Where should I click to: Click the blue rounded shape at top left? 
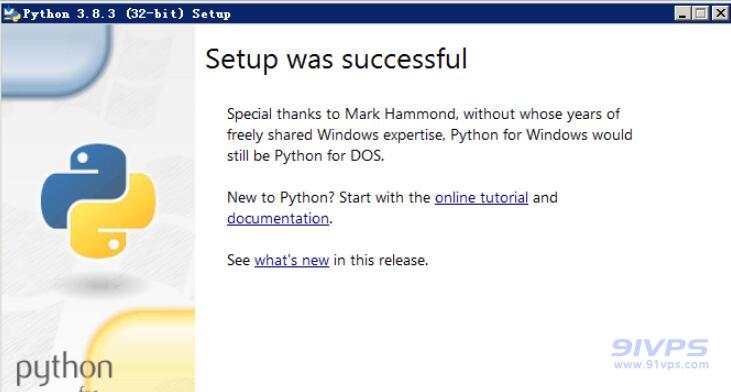56,60
